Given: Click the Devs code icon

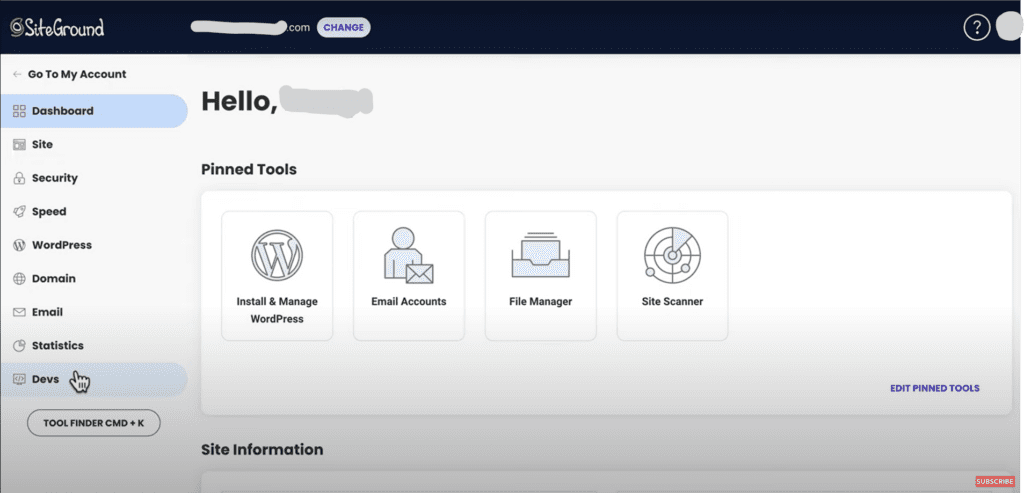Looking at the screenshot, I should point(19,379).
